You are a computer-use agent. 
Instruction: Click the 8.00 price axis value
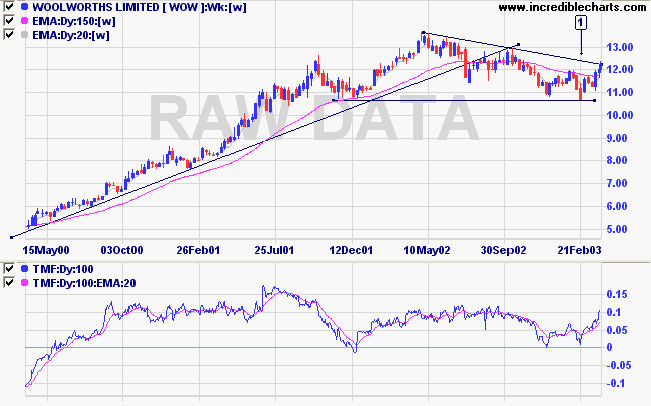[x=617, y=160]
